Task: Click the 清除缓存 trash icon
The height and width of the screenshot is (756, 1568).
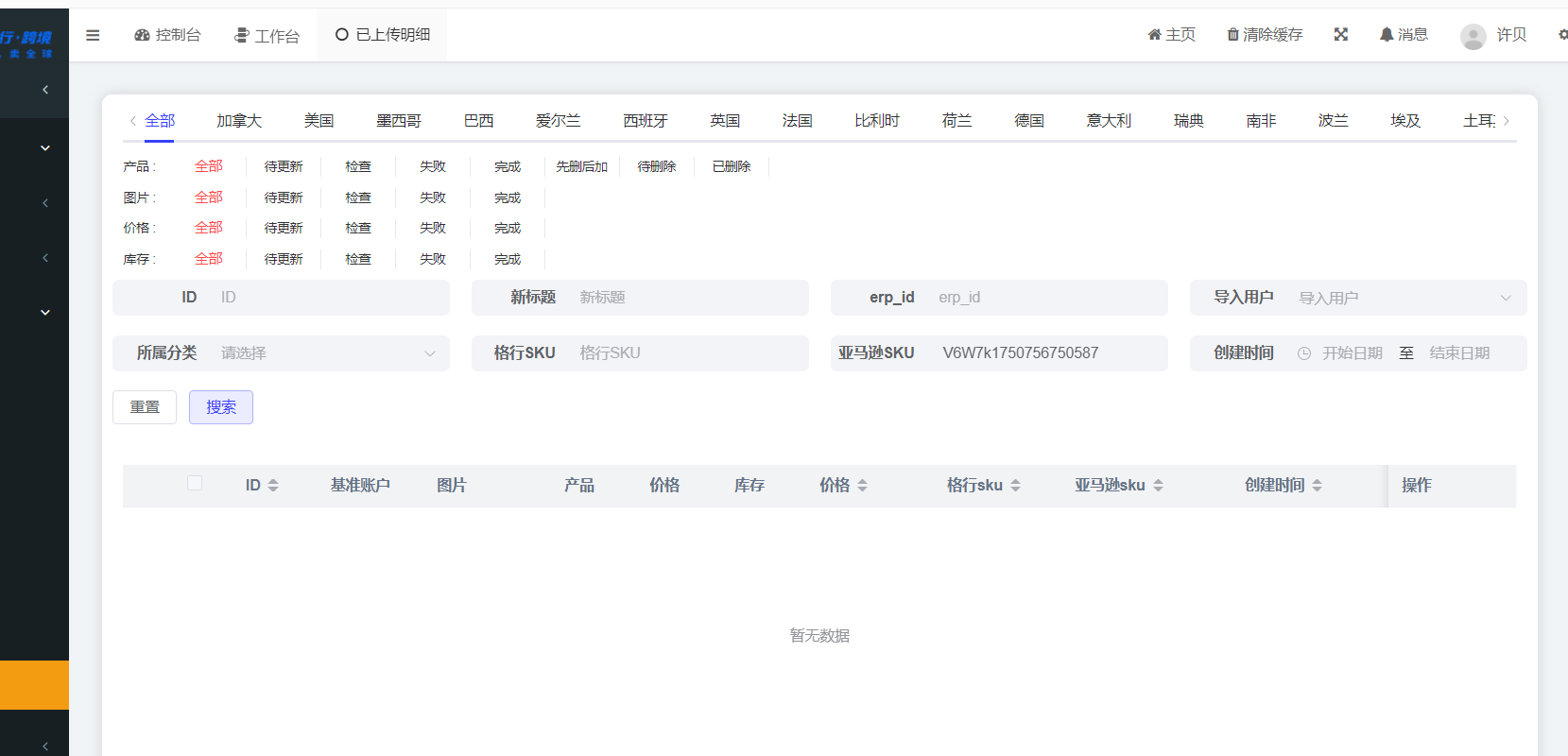Action: (x=1232, y=35)
